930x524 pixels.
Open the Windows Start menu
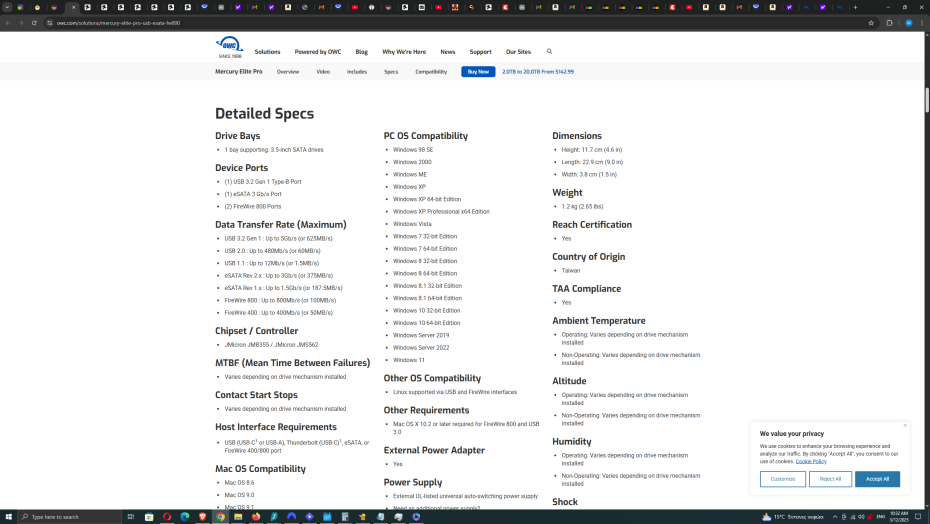point(8,516)
